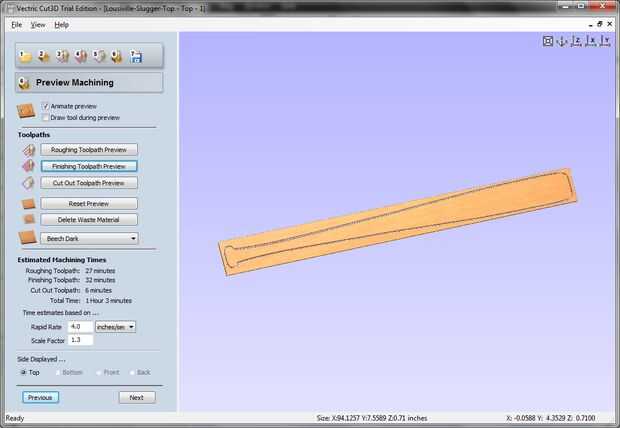
Task: Go to step 1 model icon
Action: [25, 57]
